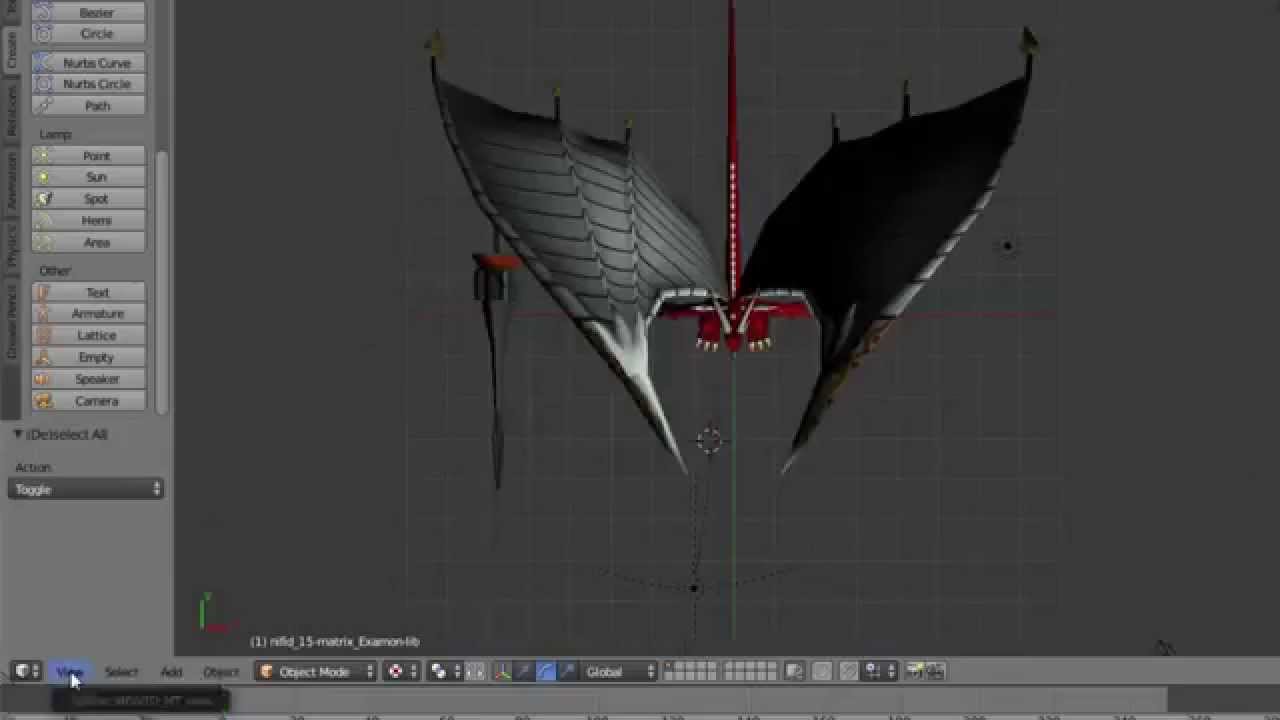Add a Text object
The image size is (1280, 720).
tap(89, 293)
